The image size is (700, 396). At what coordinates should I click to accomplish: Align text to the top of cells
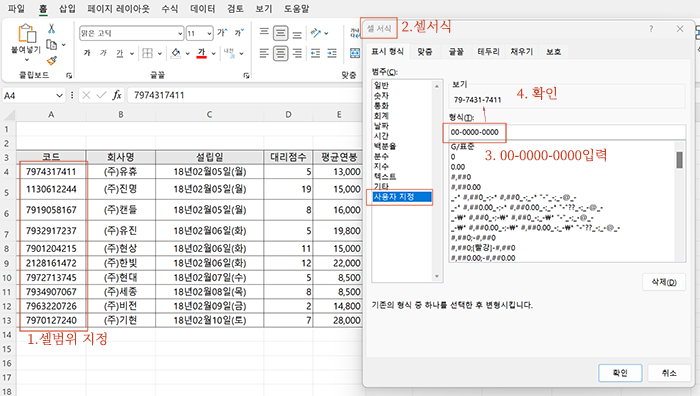pyautogui.click(x=264, y=33)
